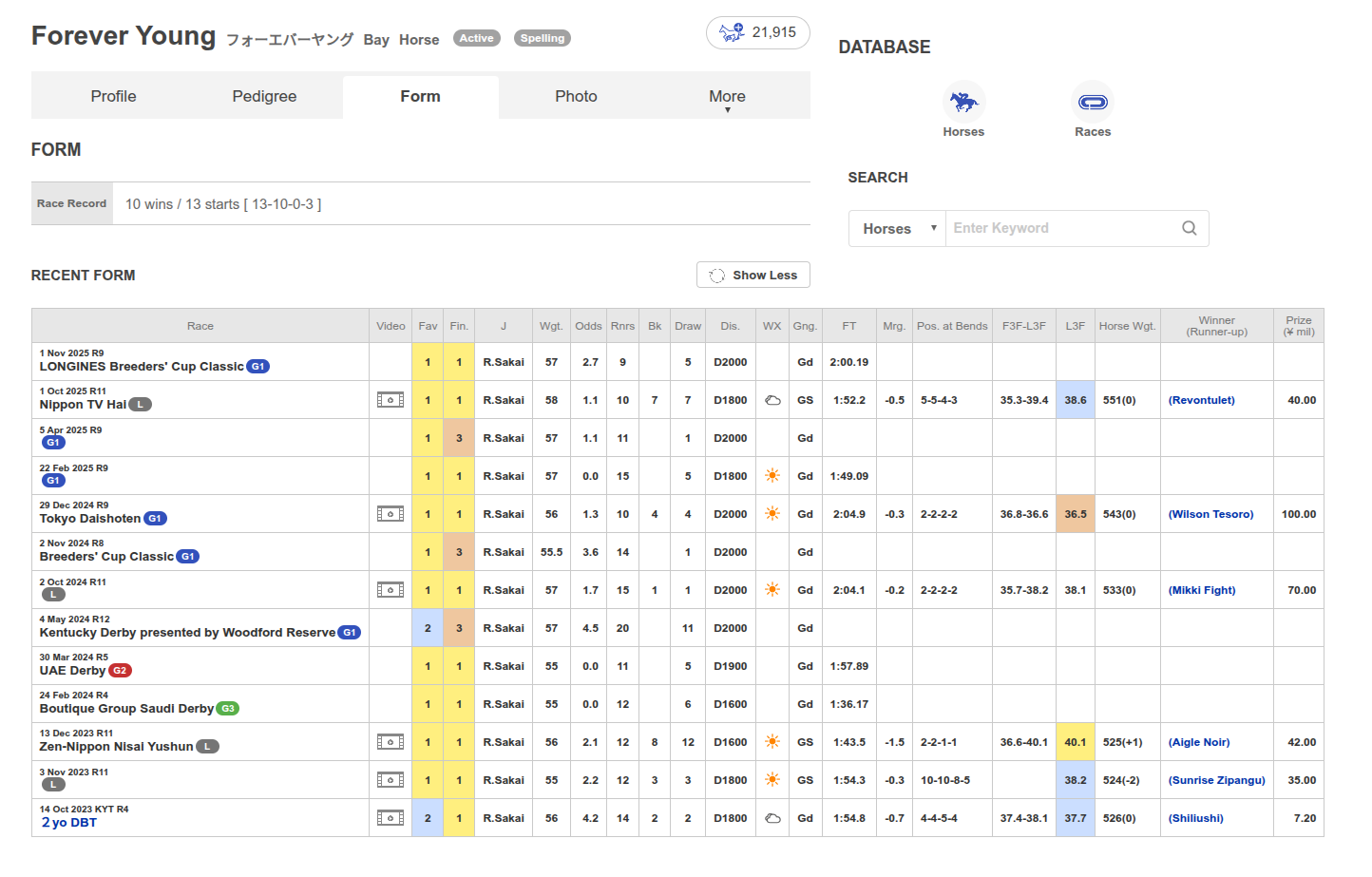Switch to the Photo tab
The height and width of the screenshot is (877, 1372).
577,97
